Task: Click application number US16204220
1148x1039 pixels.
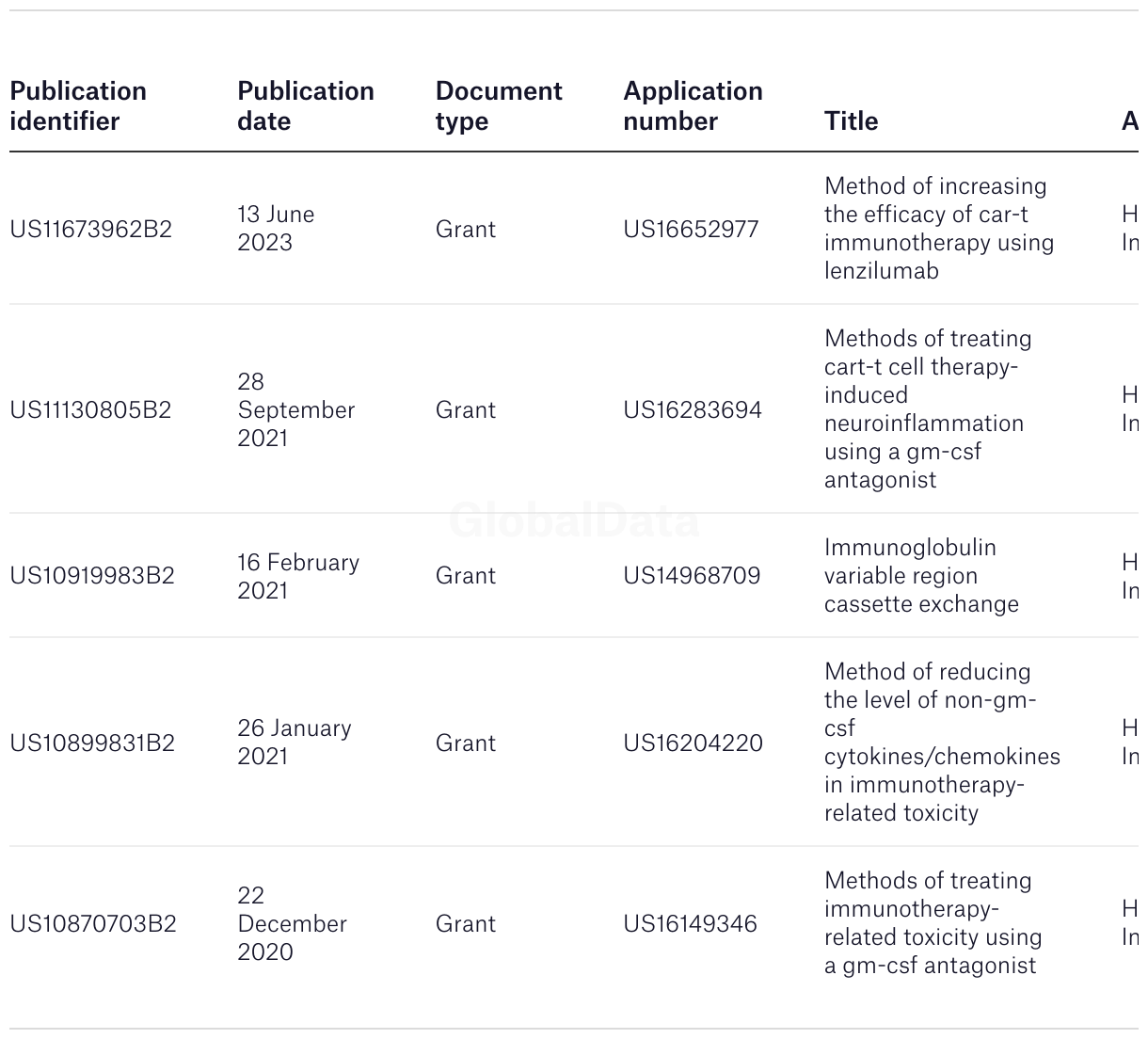Action: click(694, 743)
